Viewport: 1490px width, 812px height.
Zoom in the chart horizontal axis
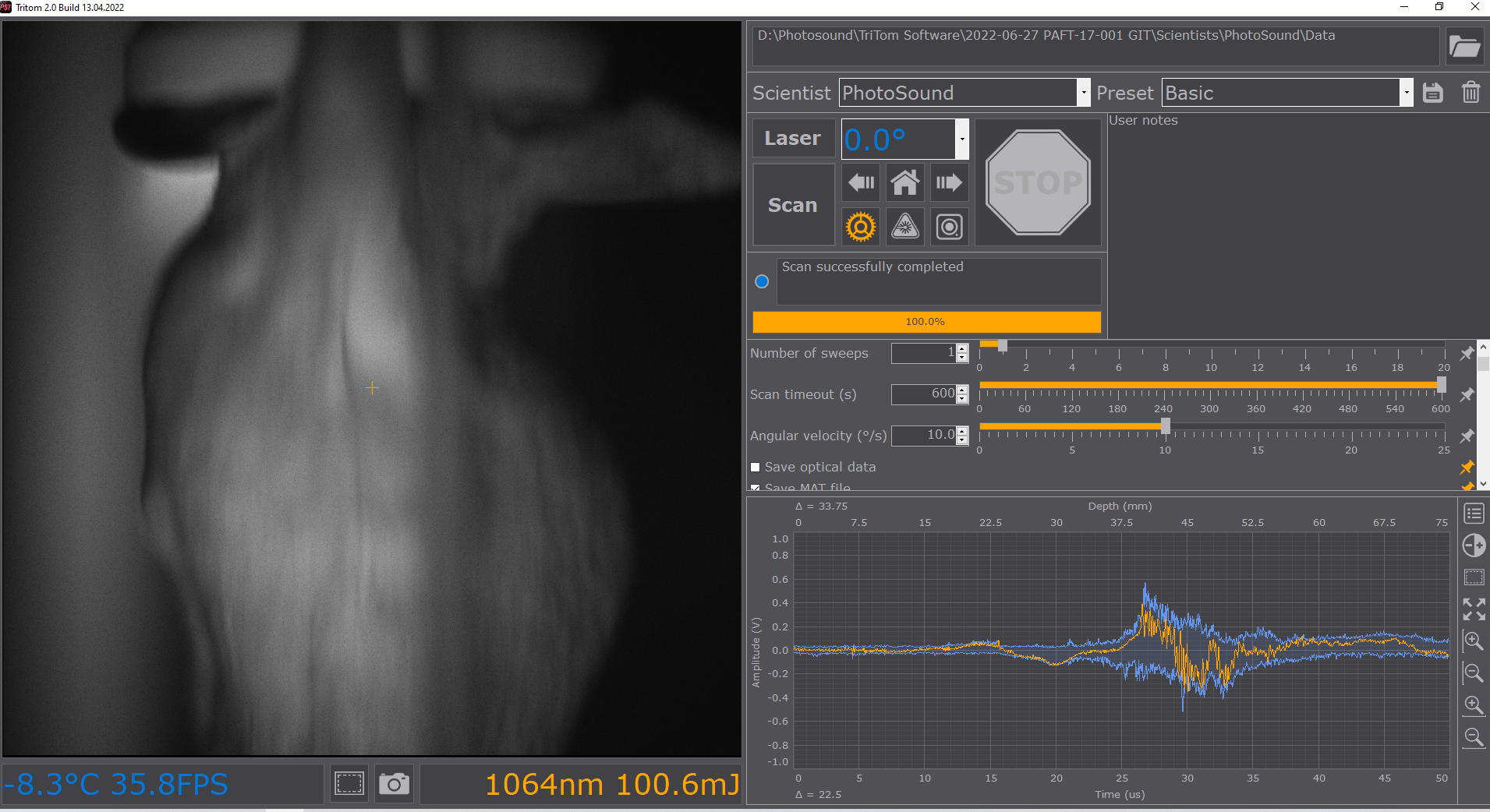1474,705
